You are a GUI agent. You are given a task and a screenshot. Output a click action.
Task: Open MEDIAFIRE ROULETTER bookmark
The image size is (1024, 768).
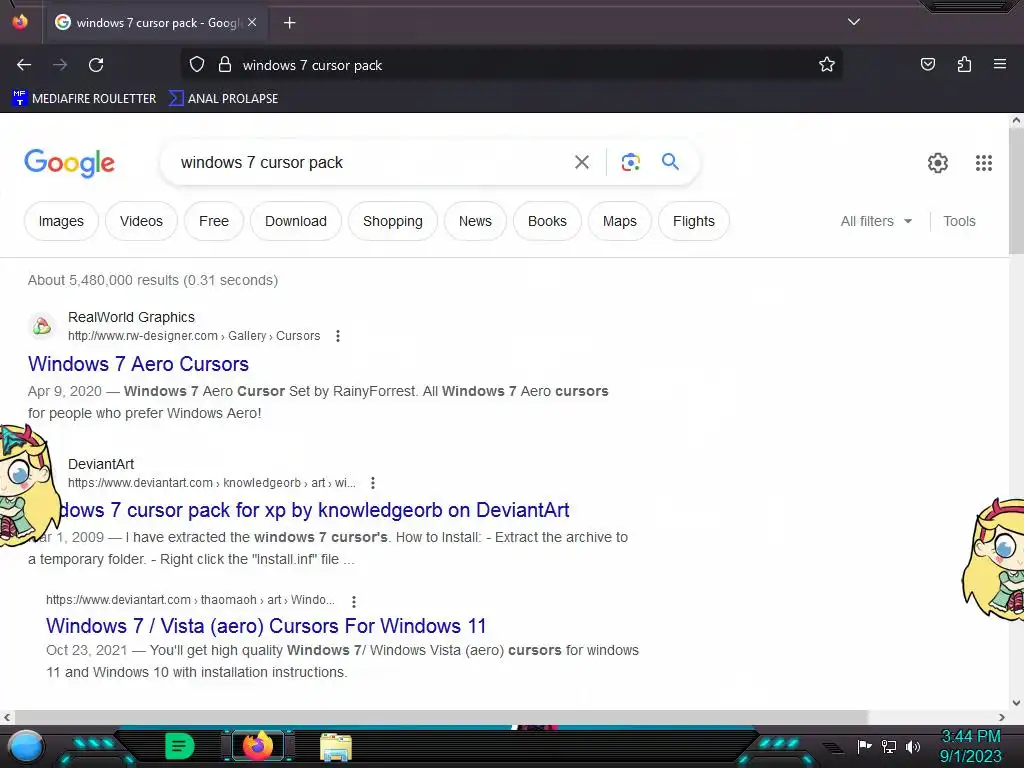coord(84,99)
